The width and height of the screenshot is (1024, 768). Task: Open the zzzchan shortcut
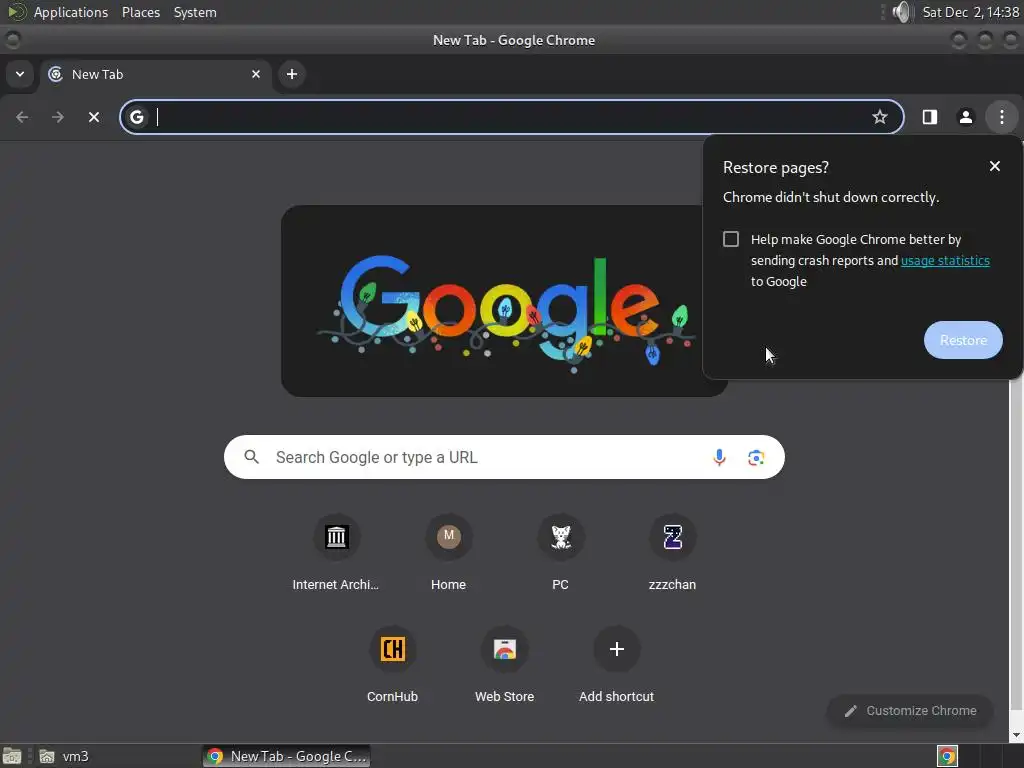pyautogui.click(x=673, y=552)
